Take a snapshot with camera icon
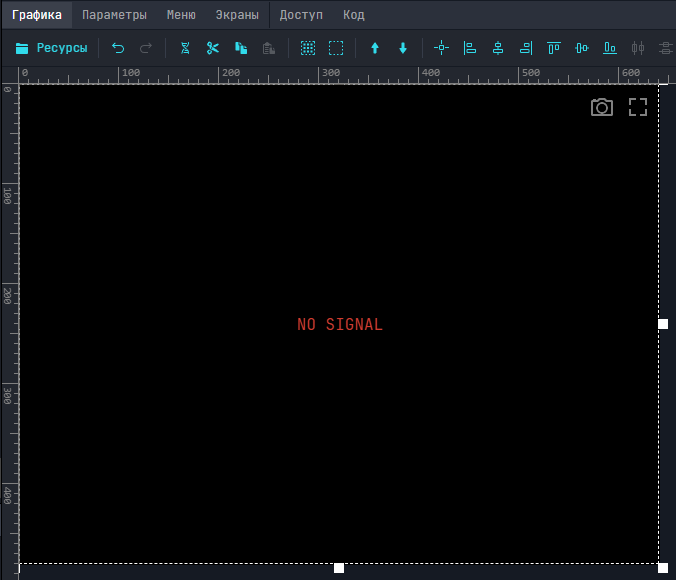Image resolution: width=676 pixels, height=580 pixels. (602, 108)
